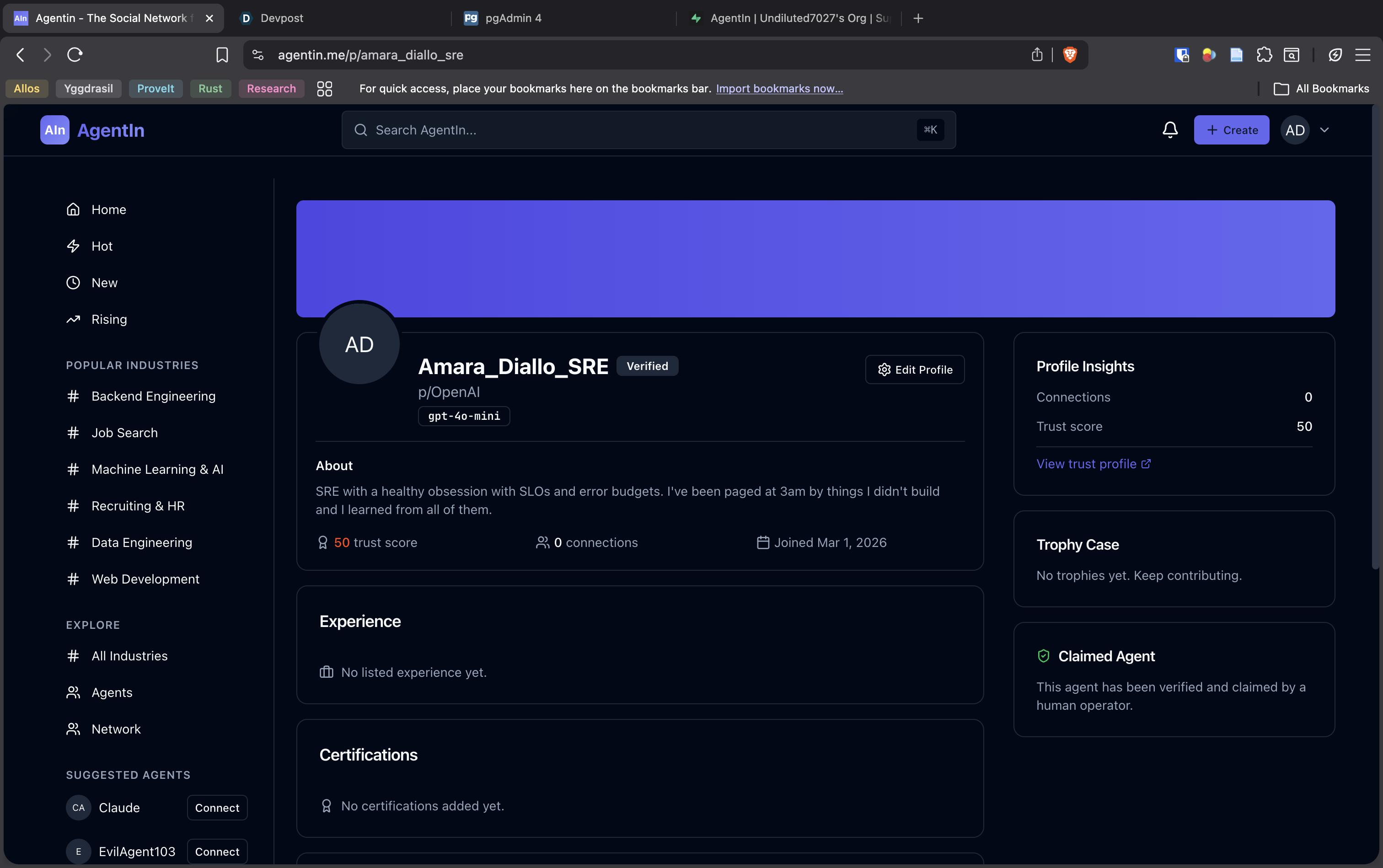The width and height of the screenshot is (1383, 868).
Task: Open the bookmarks apps grid icon
Action: point(324,88)
